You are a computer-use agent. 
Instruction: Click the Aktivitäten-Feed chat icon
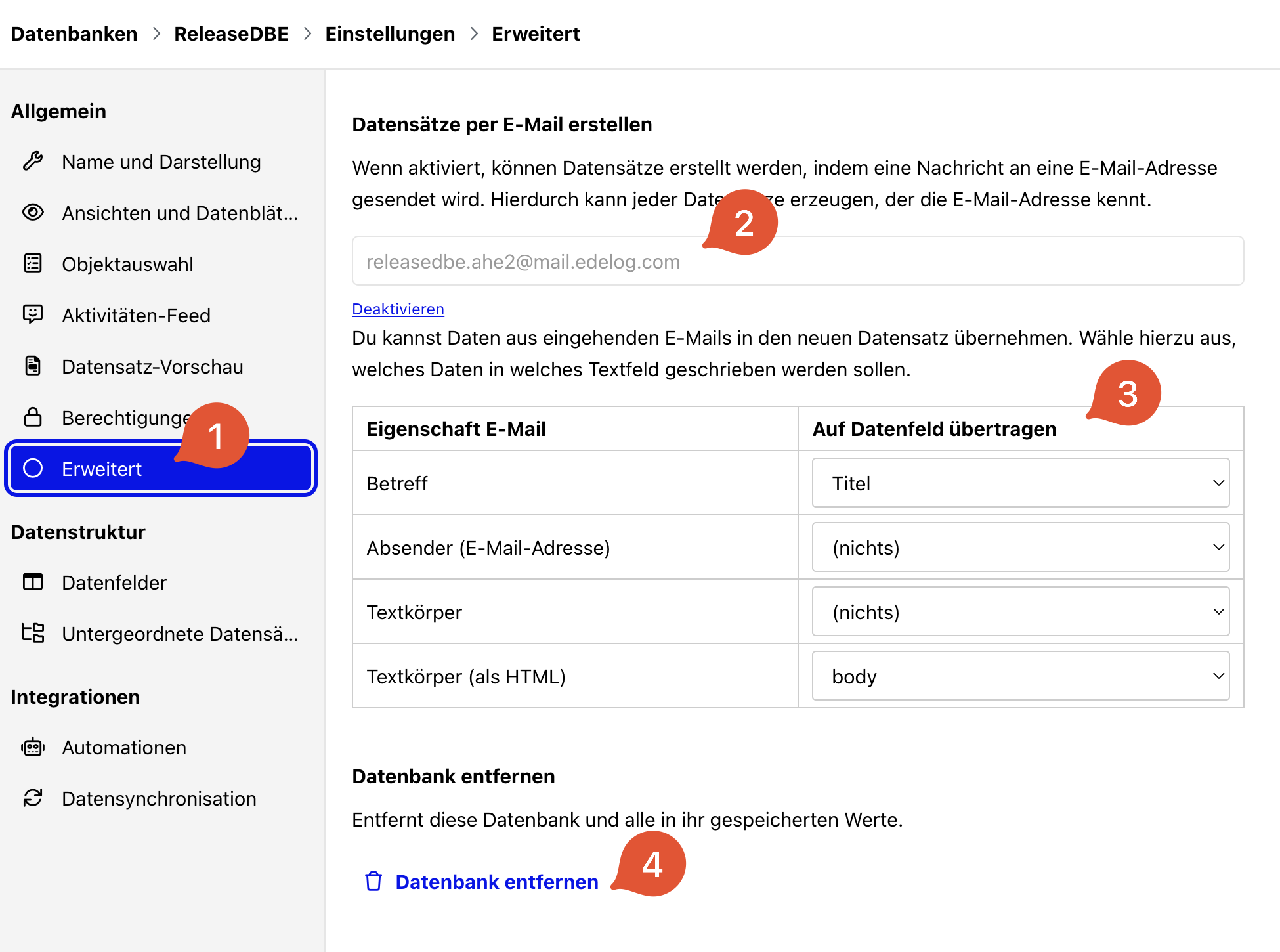(33, 314)
